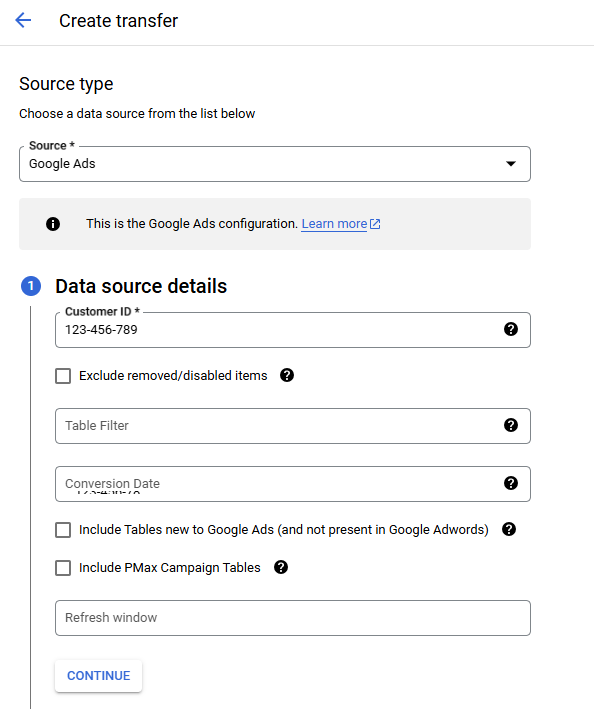This screenshot has height=709, width=594.
Task: Open the help icon for Conversion Date
Action: (x=511, y=483)
